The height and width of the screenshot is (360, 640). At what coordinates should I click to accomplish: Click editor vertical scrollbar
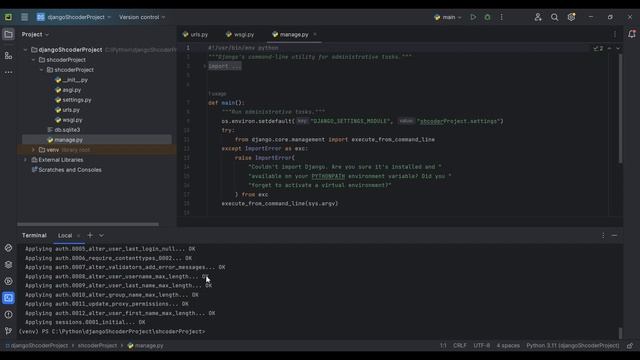click(620, 109)
